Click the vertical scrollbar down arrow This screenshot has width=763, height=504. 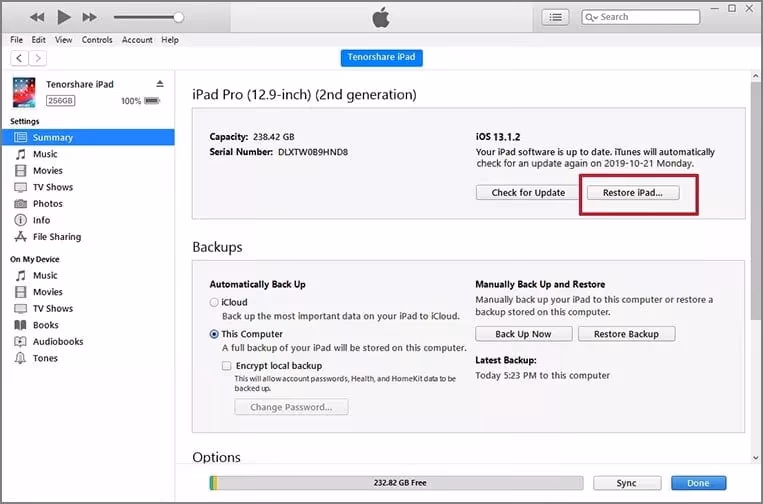click(755, 458)
